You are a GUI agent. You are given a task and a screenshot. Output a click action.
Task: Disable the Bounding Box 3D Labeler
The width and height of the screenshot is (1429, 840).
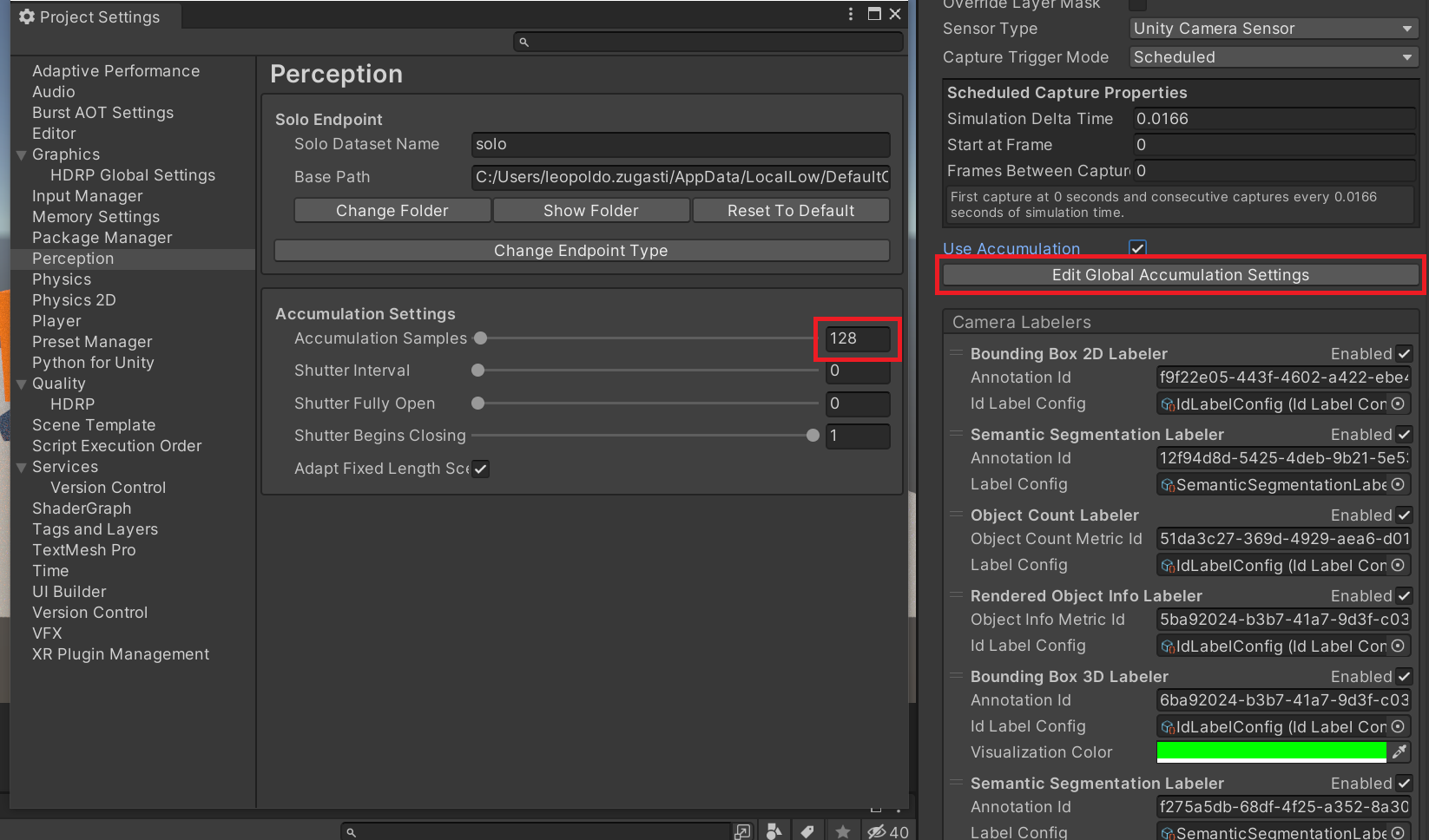(1404, 677)
